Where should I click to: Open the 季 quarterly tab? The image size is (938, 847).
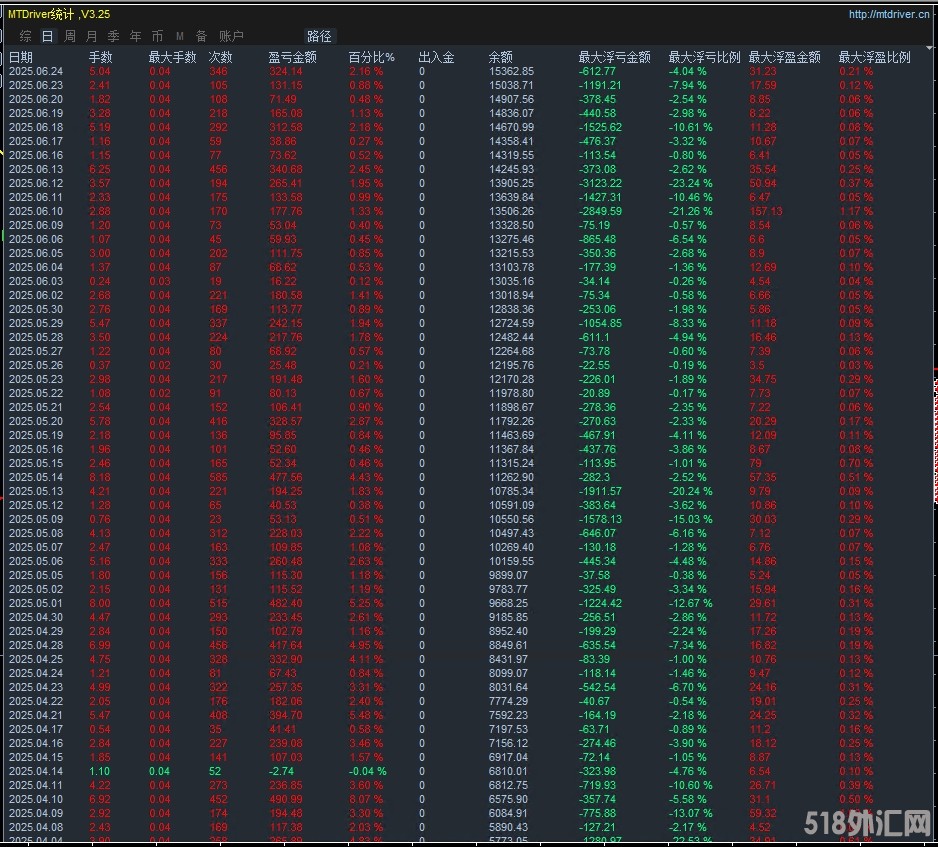(114, 36)
